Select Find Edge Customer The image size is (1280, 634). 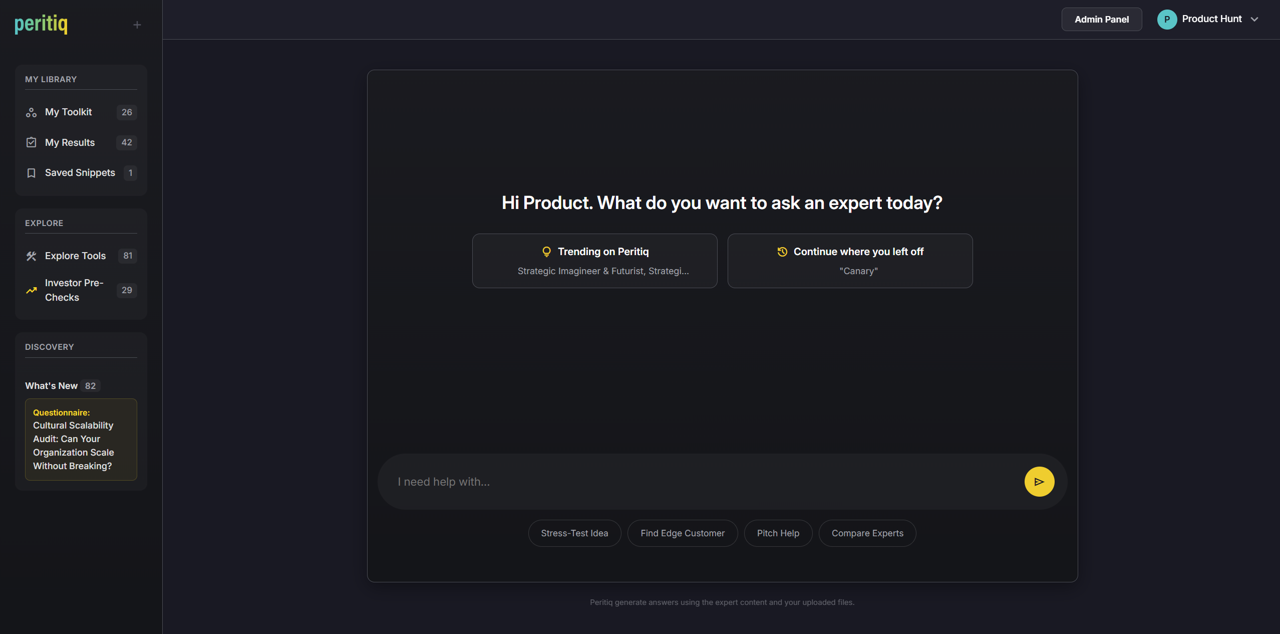pos(682,533)
